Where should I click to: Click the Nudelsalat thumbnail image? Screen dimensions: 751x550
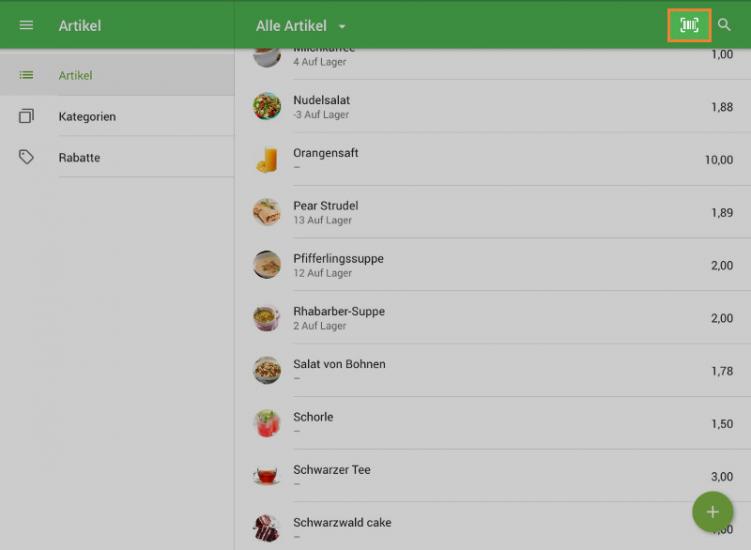(x=267, y=106)
